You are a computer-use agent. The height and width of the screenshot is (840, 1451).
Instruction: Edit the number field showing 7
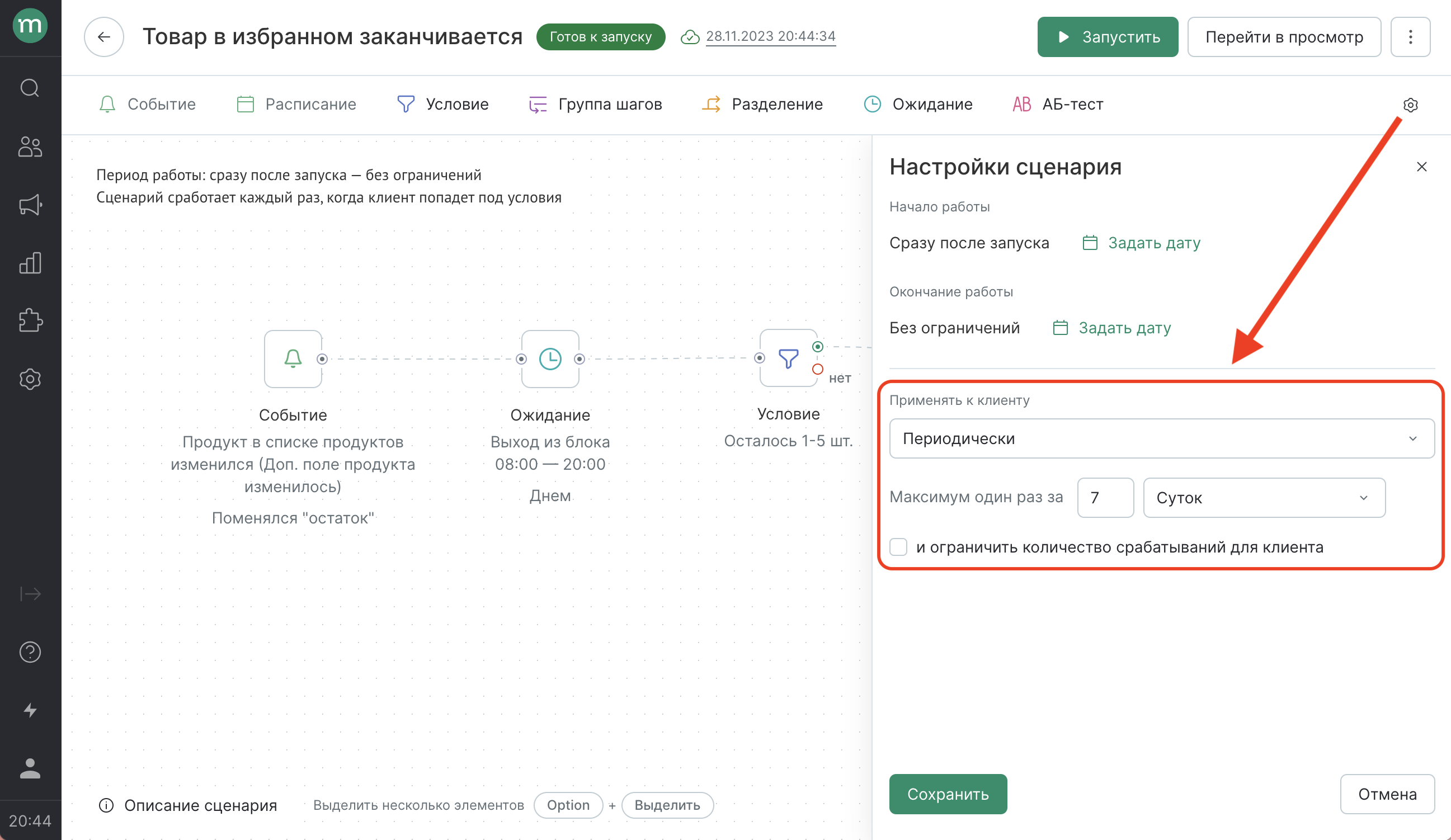pyautogui.click(x=1105, y=497)
